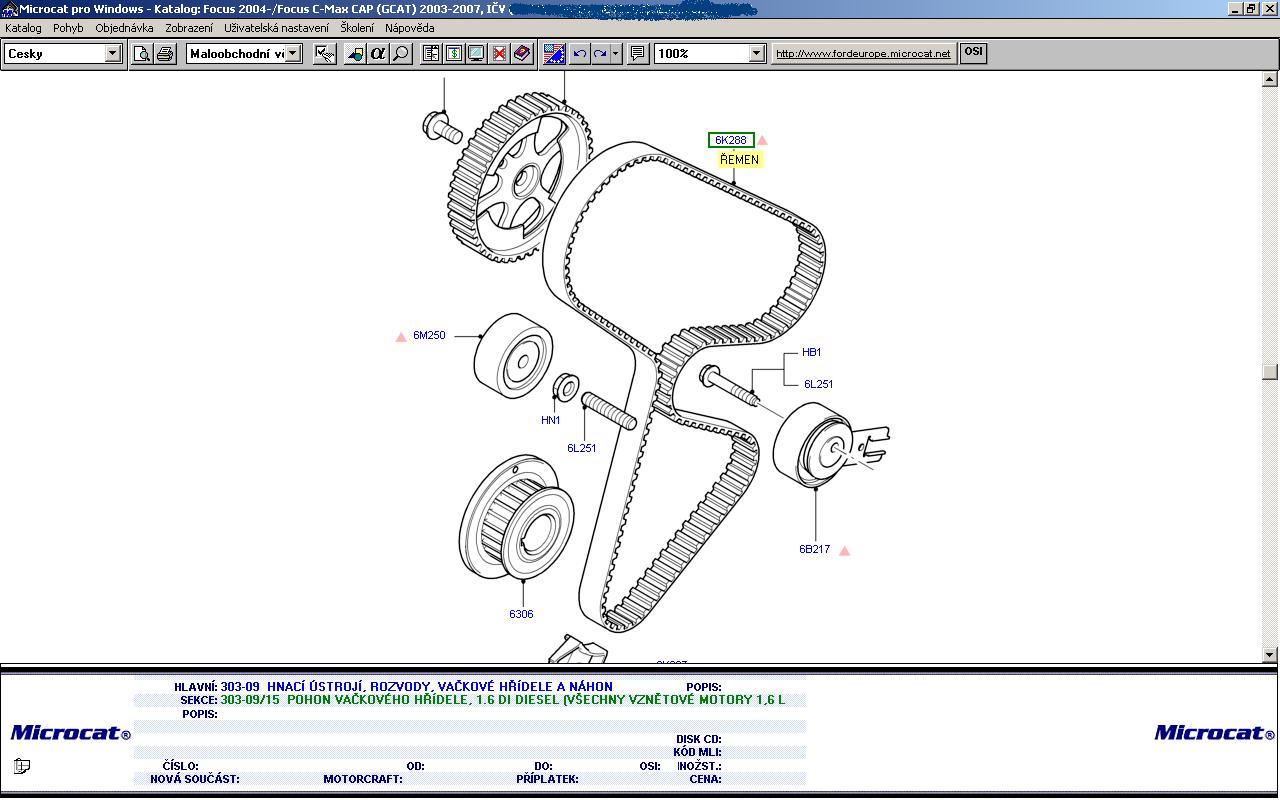The height and width of the screenshot is (800, 1280).
Task: Click the dollar sign price icon
Action: click(454, 54)
